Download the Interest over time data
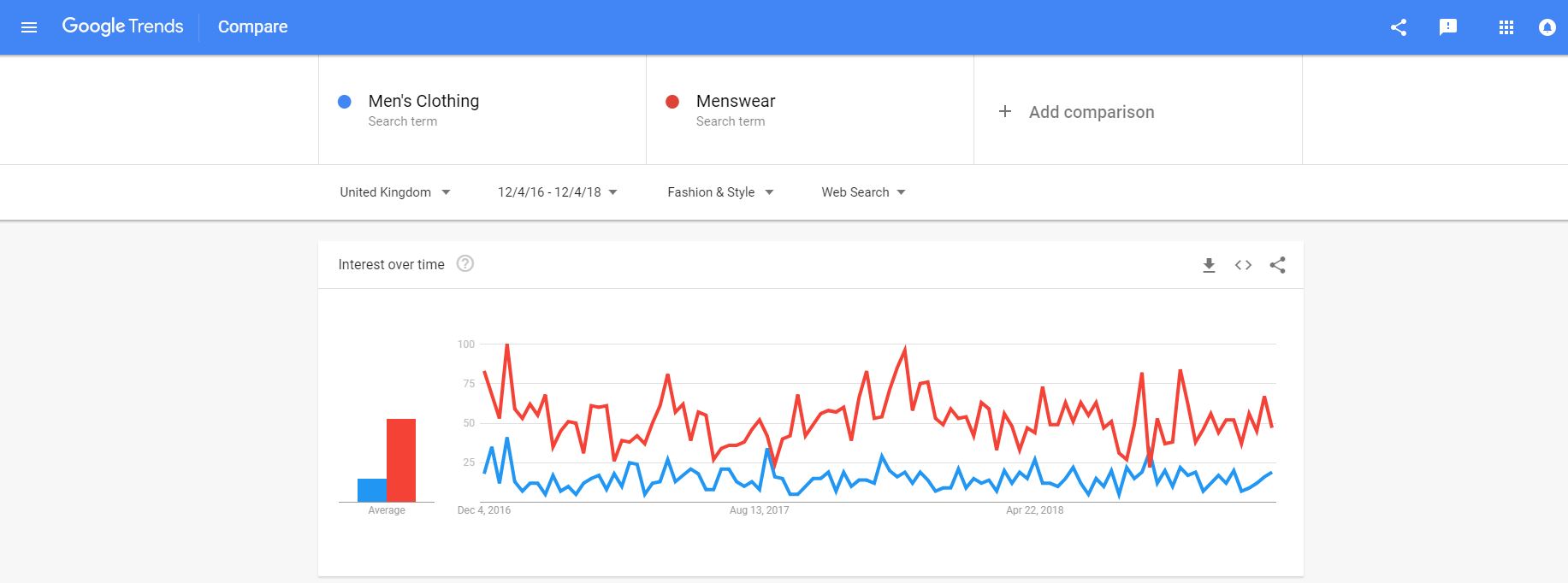 pos(1209,265)
